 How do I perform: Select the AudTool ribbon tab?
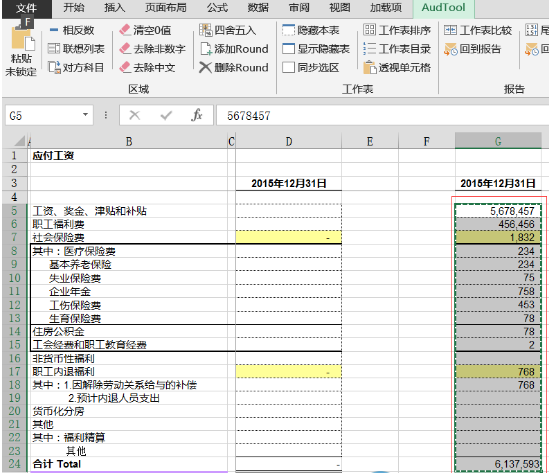443,8
